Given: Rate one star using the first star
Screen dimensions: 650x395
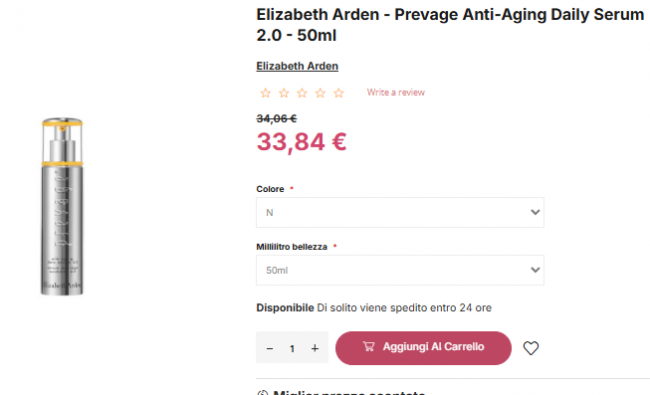Looking at the screenshot, I should point(265,93).
